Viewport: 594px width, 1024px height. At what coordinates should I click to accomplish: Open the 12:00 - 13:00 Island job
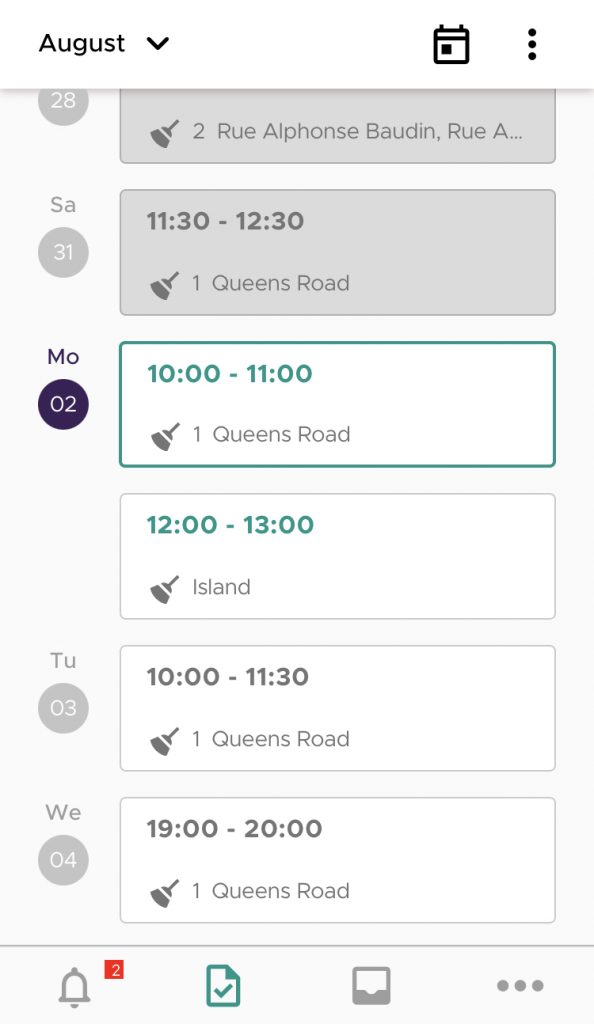(x=337, y=556)
